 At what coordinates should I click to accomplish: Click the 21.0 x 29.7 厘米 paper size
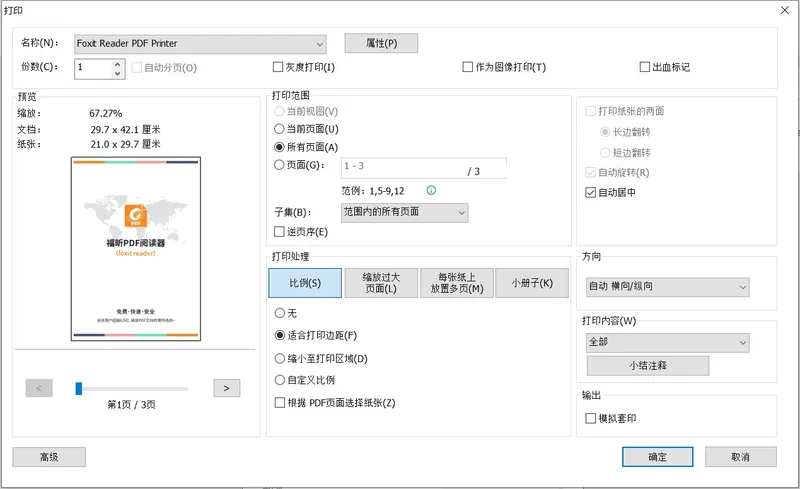(126, 144)
